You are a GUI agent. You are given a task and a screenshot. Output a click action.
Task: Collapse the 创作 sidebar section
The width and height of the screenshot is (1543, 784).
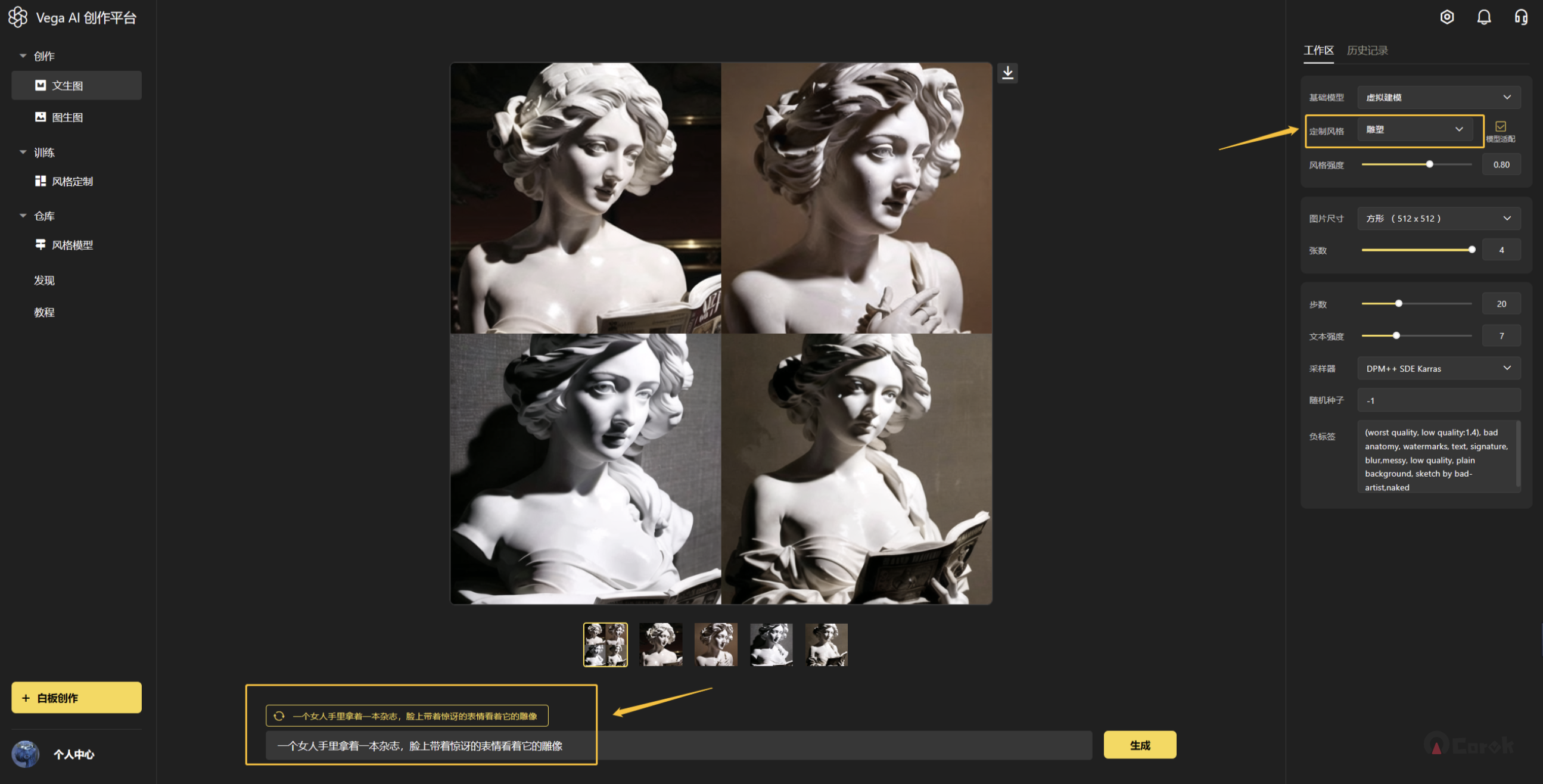point(23,55)
